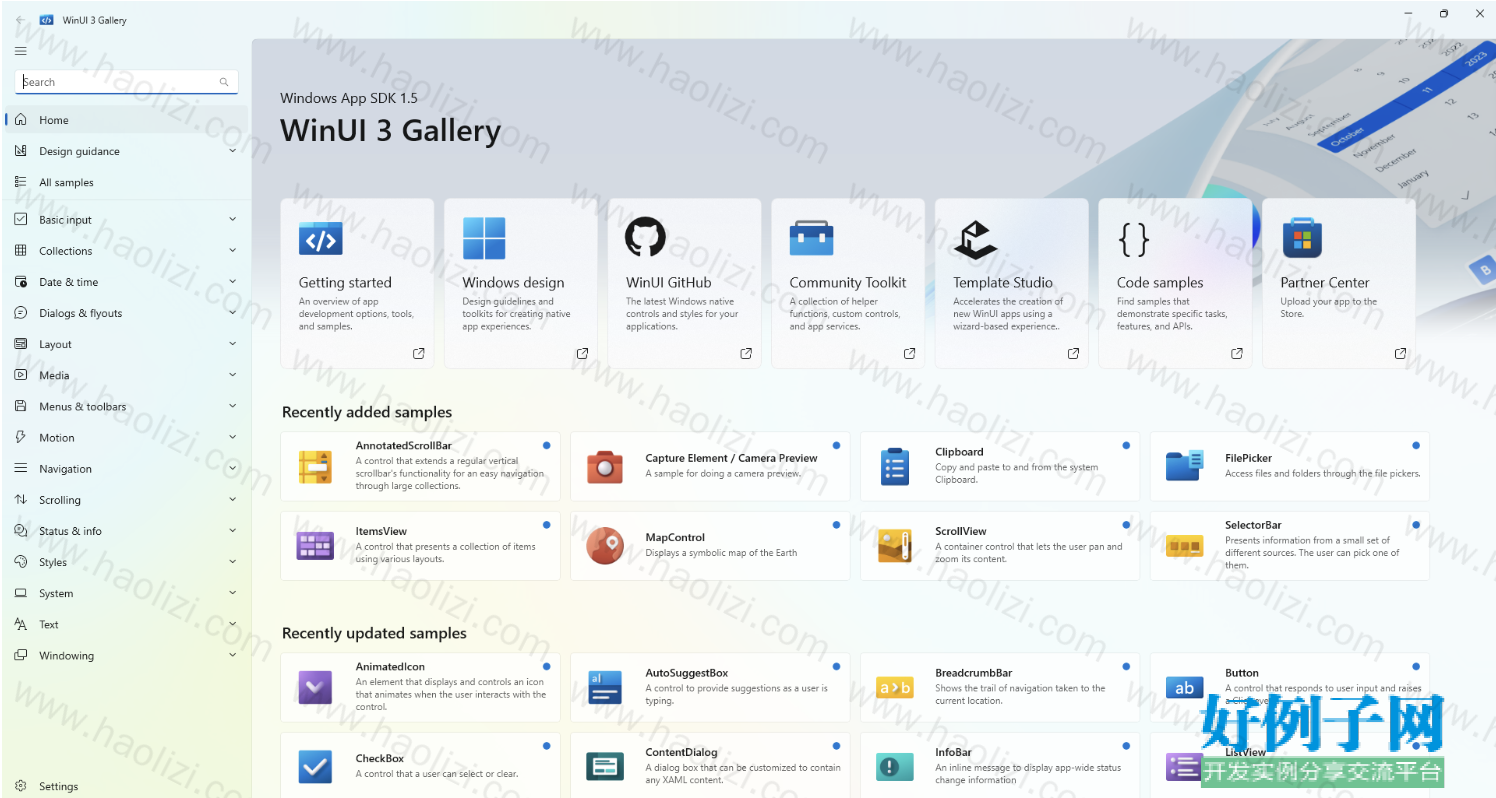Select the Status & info category
The height and width of the screenshot is (798, 1496).
[126, 531]
